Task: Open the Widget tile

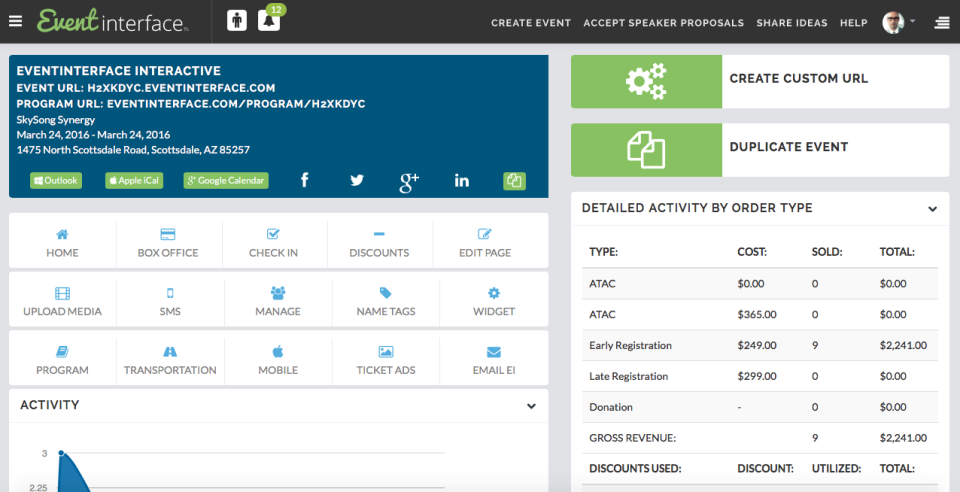Action: (x=493, y=302)
